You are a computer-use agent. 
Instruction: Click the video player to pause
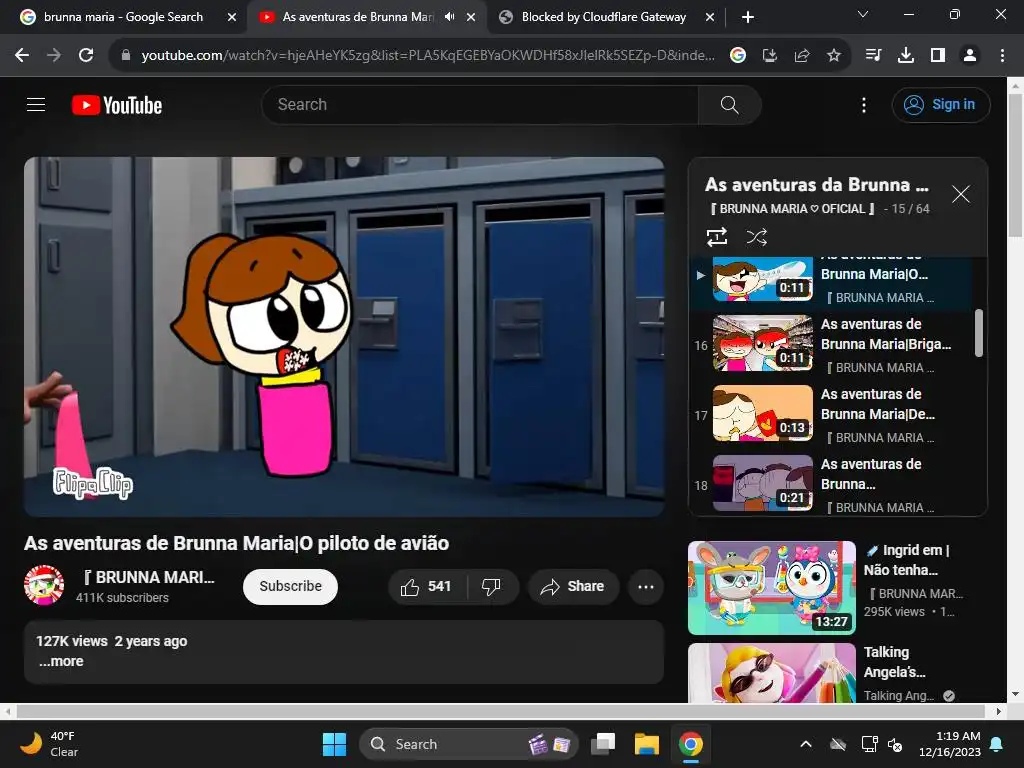tap(344, 336)
